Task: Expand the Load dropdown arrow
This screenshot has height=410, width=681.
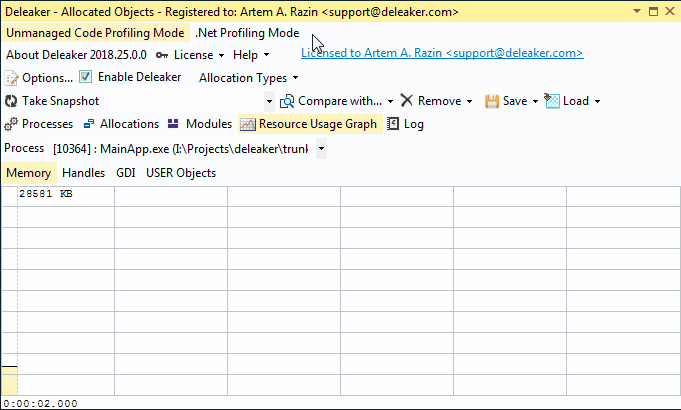Action: (x=598, y=101)
